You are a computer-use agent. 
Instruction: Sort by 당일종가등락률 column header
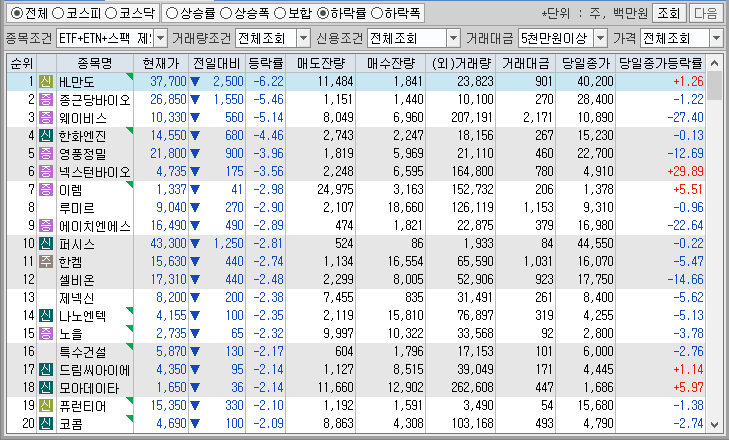point(660,63)
